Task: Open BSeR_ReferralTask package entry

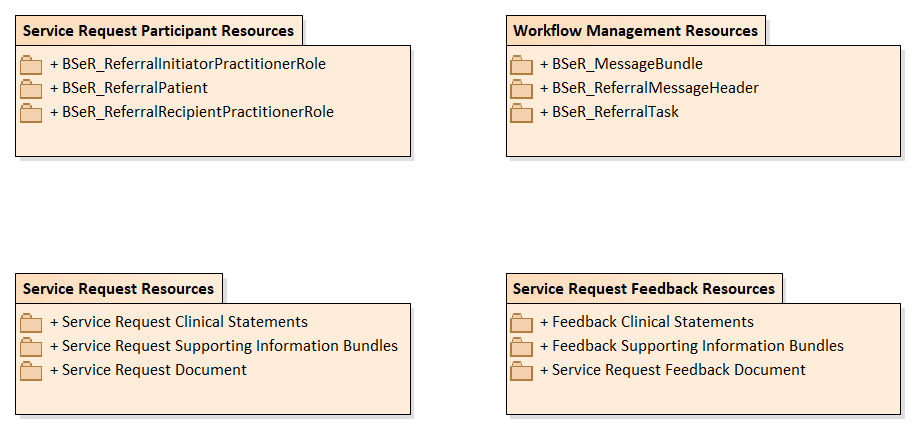Action: 609,111
